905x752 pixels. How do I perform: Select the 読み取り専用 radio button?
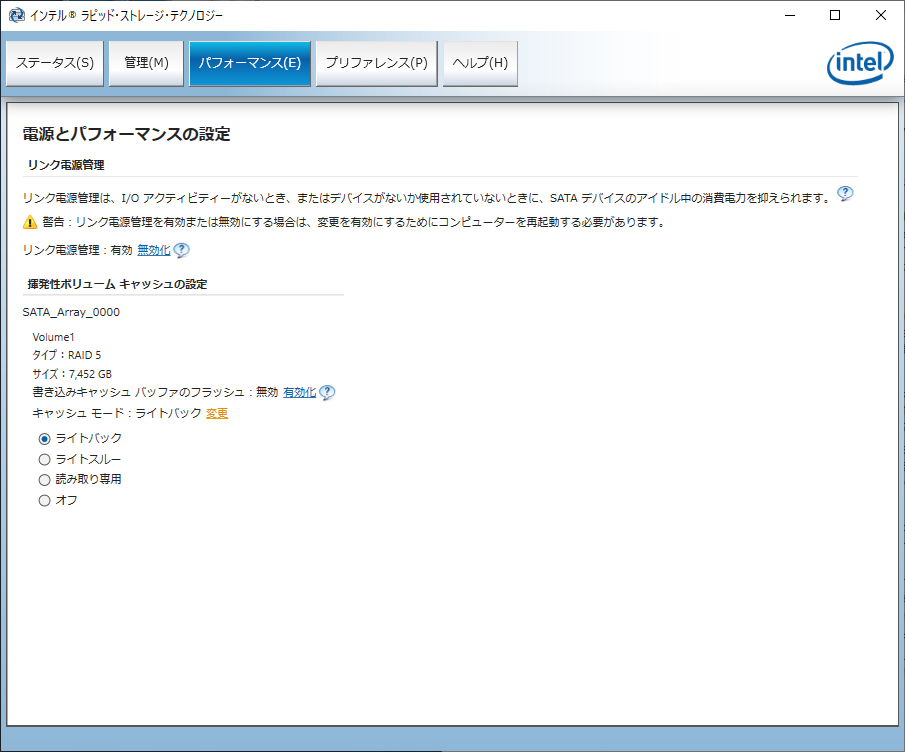[x=44, y=480]
